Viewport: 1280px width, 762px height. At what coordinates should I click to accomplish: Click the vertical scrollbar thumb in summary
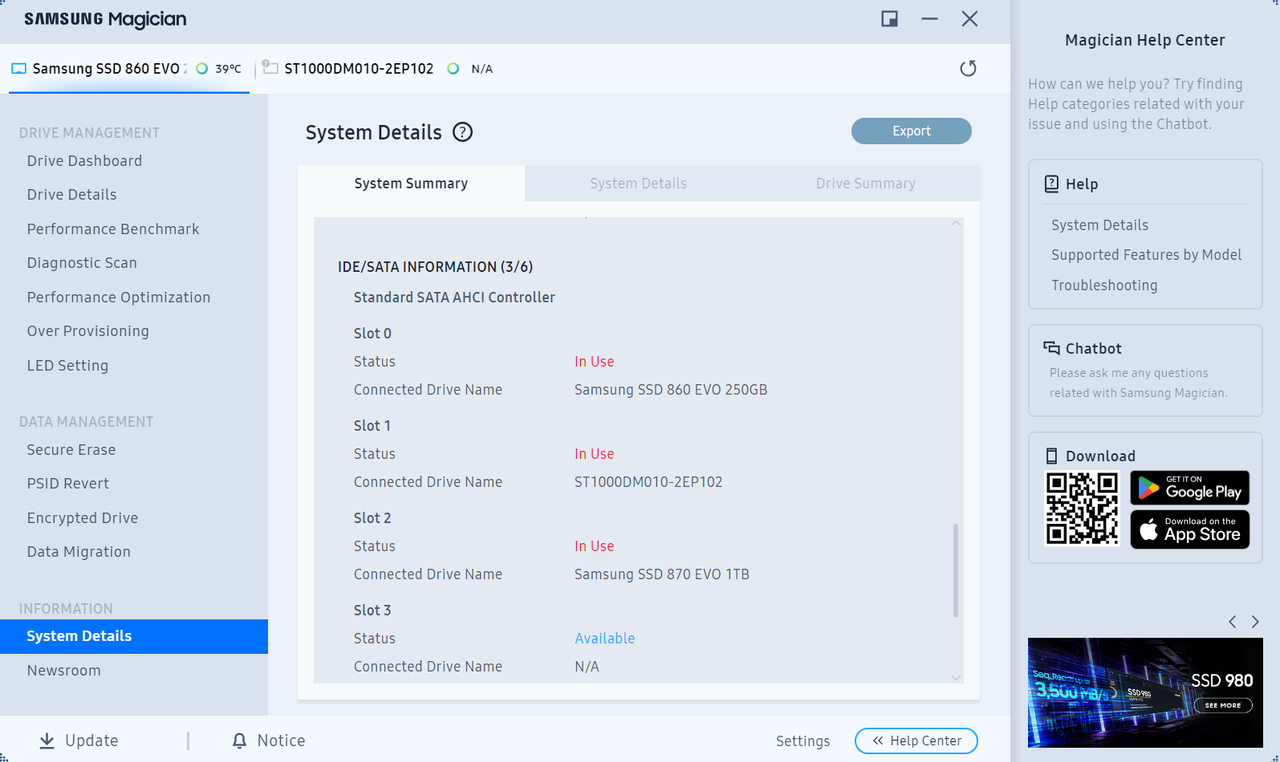coord(955,570)
